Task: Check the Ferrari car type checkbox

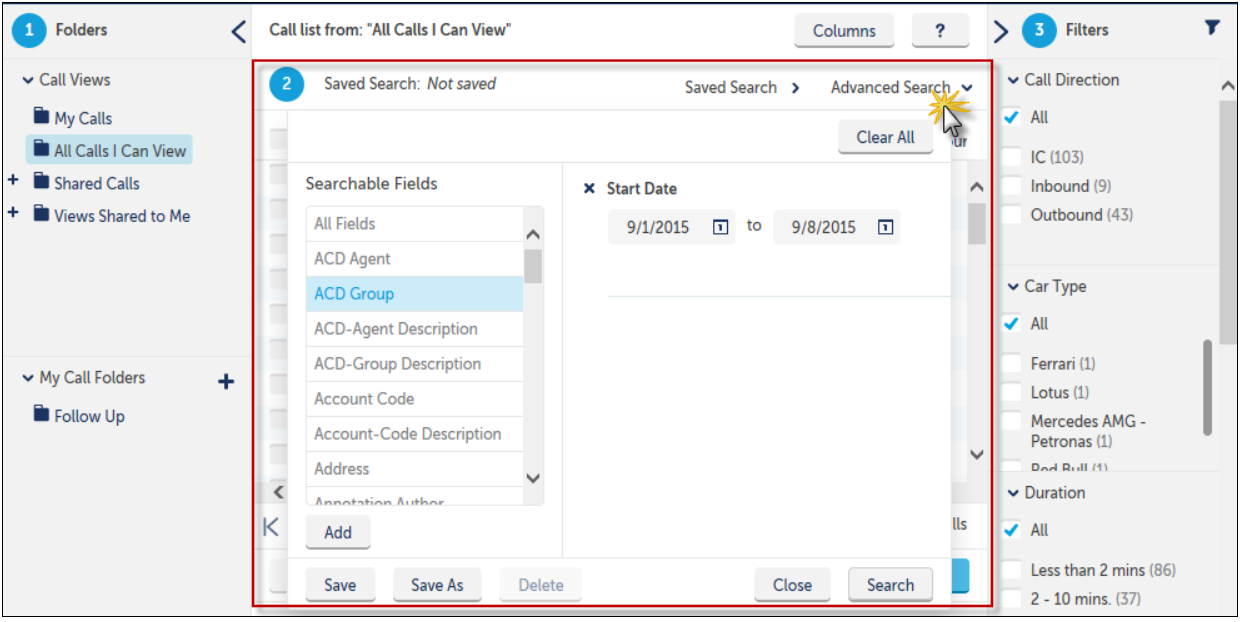Action: (1012, 363)
